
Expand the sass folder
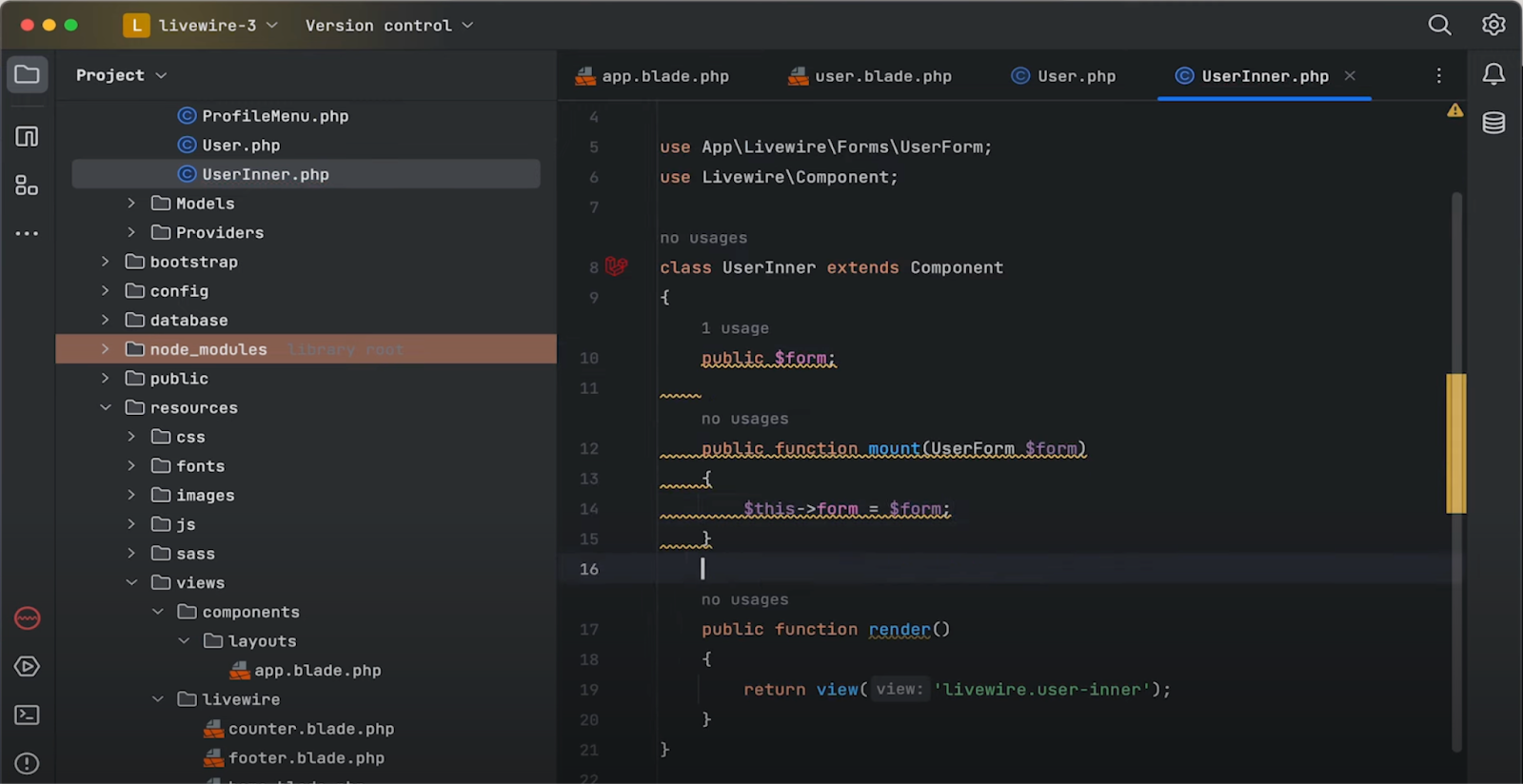tap(131, 554)
